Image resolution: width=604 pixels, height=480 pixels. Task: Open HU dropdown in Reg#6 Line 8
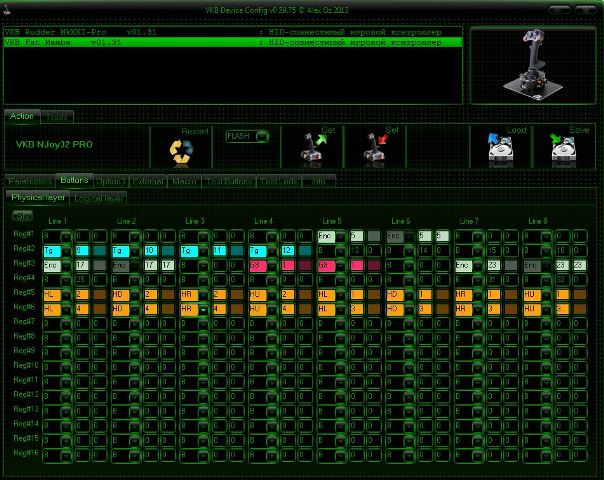546,309
